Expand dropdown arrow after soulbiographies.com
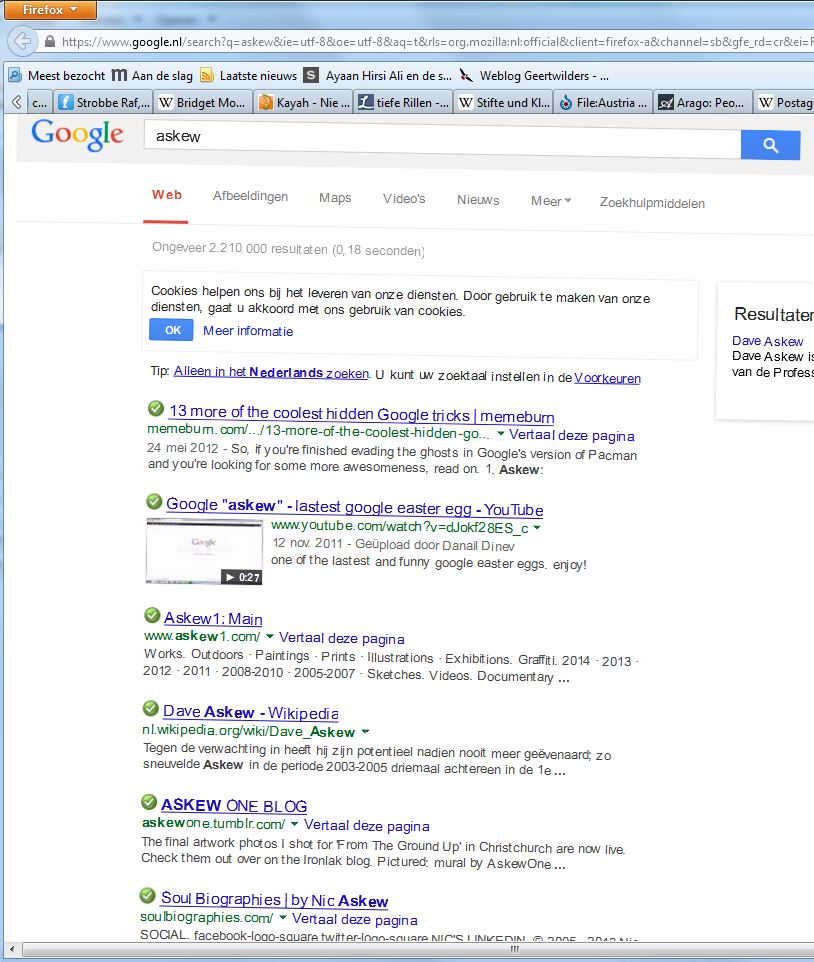 (283, 918)
